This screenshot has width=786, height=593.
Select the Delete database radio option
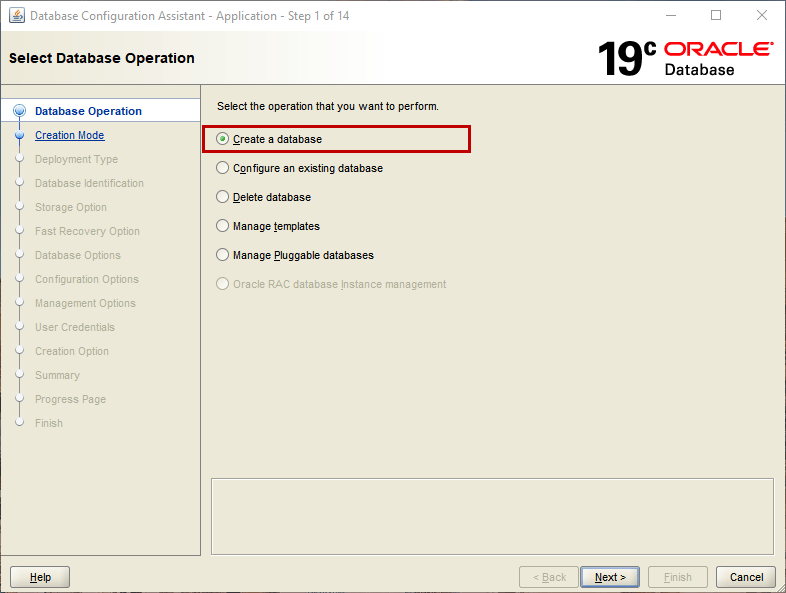(222, 197)
